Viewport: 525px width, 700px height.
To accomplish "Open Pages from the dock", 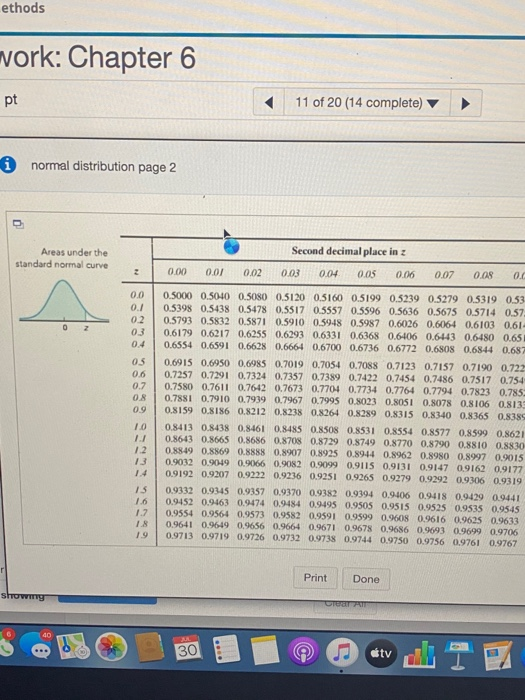I will [498, 655].
